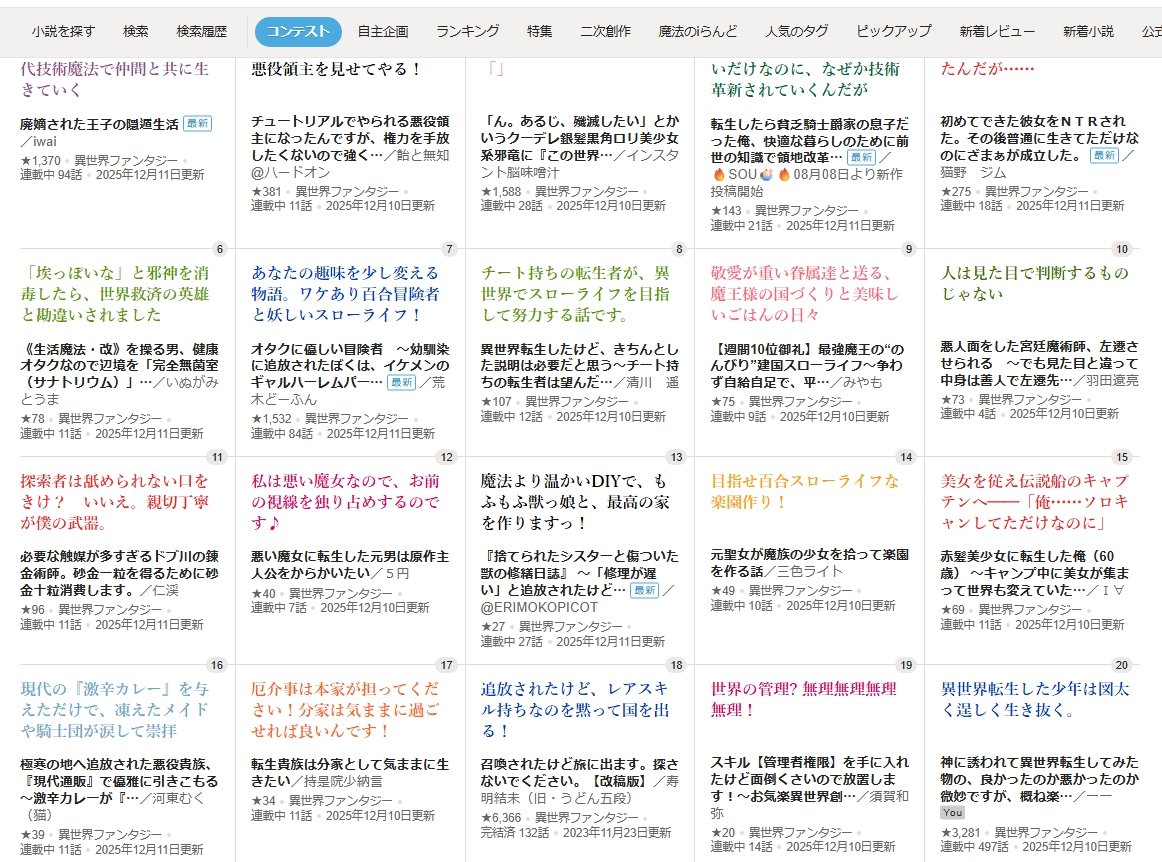Open the title 人は見た目で判断するものじゃない
Screen dimensions: 1162x862
click(1034, 283)
